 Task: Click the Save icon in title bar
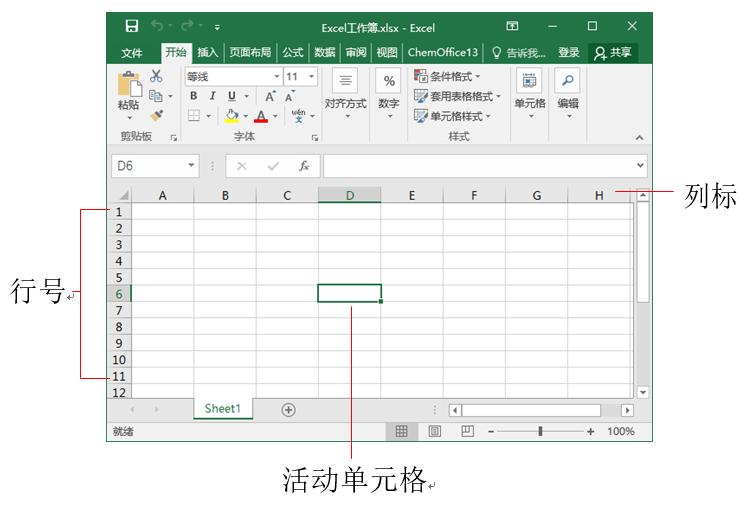pyautogui.click(x=131, y=26)
